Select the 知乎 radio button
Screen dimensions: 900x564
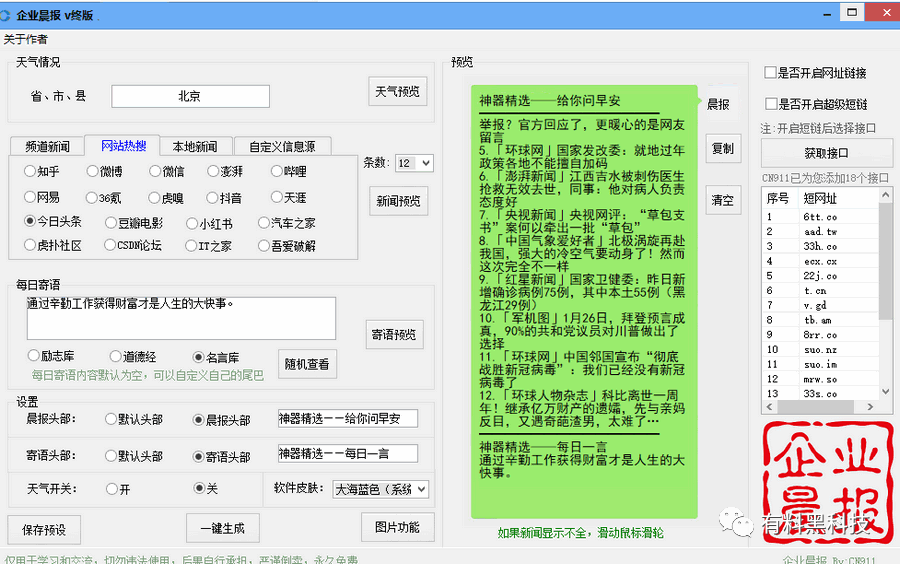pyautogui.click(x=30, y=171)
